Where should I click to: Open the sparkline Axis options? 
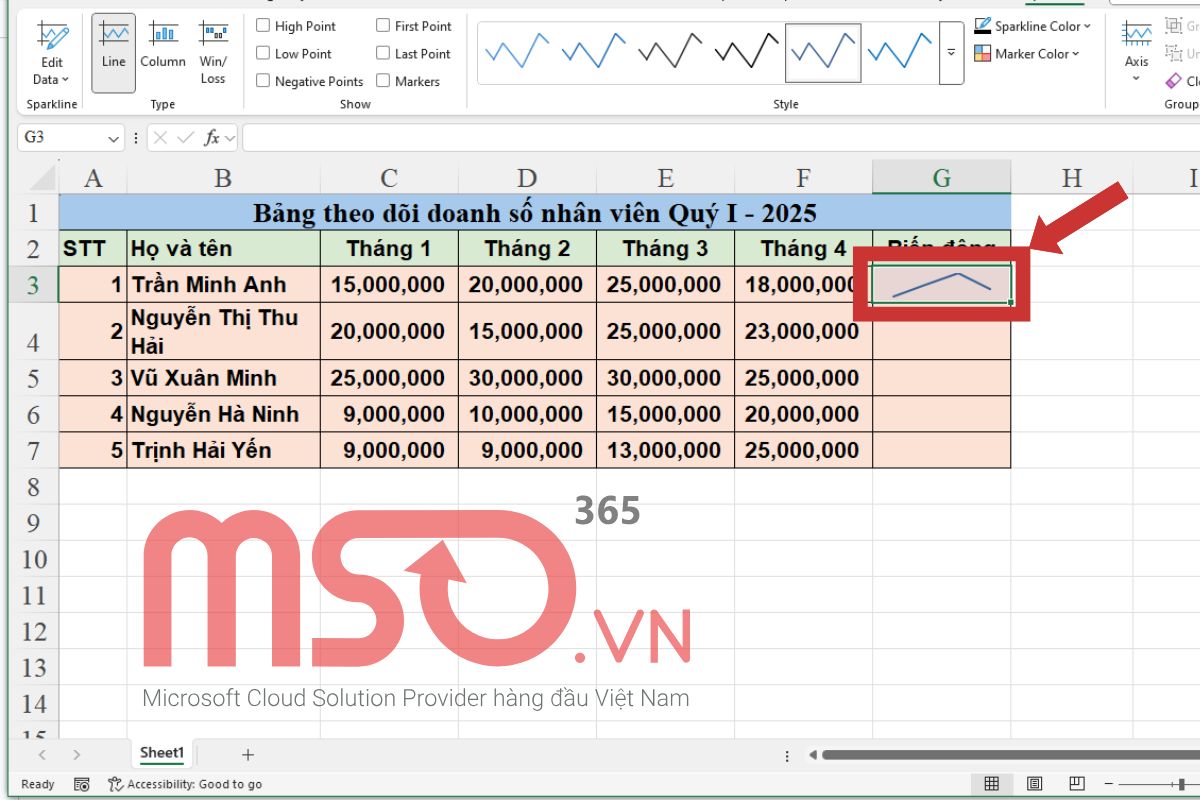(1137, 52)
